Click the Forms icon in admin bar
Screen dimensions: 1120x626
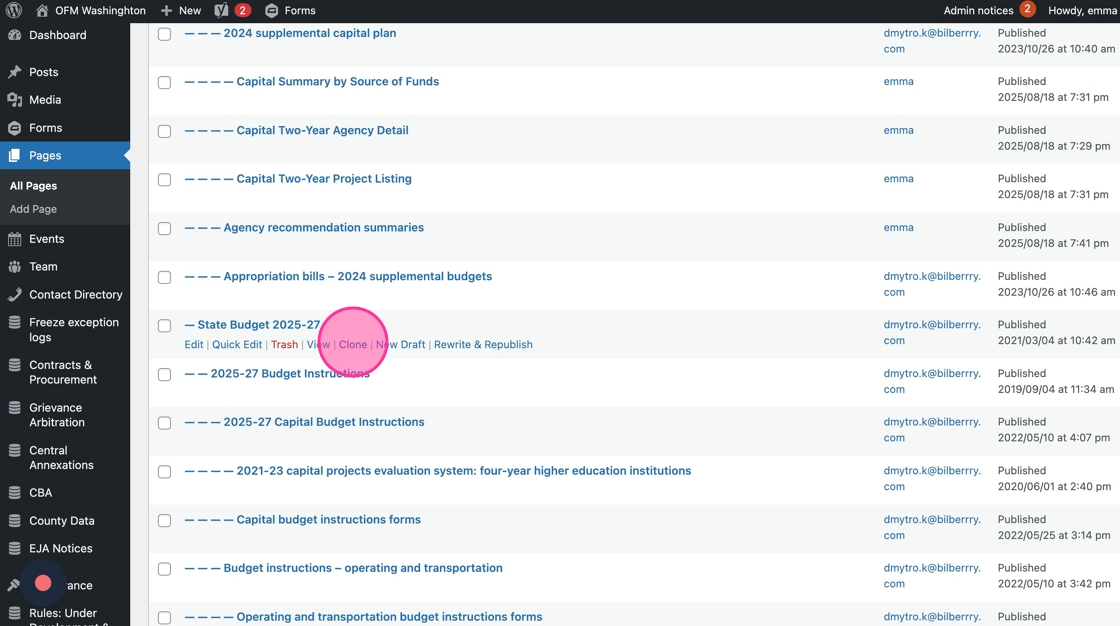click(271, 10)
